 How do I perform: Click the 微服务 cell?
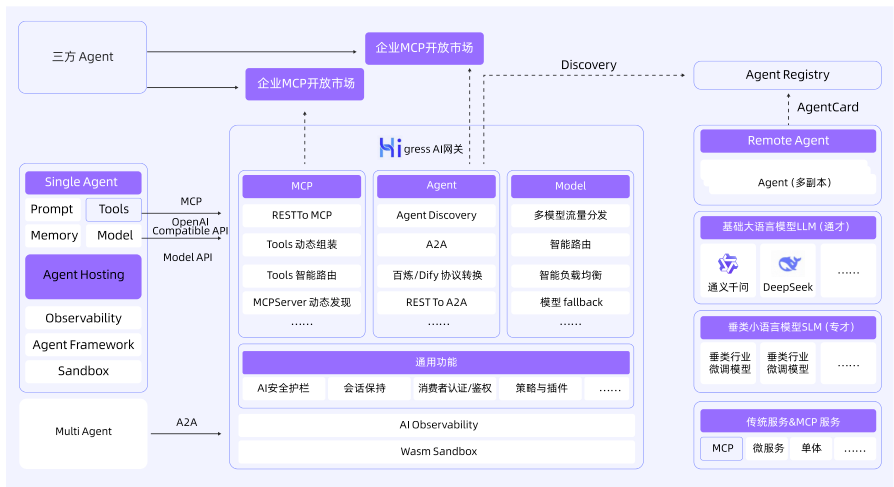[768, 448]
